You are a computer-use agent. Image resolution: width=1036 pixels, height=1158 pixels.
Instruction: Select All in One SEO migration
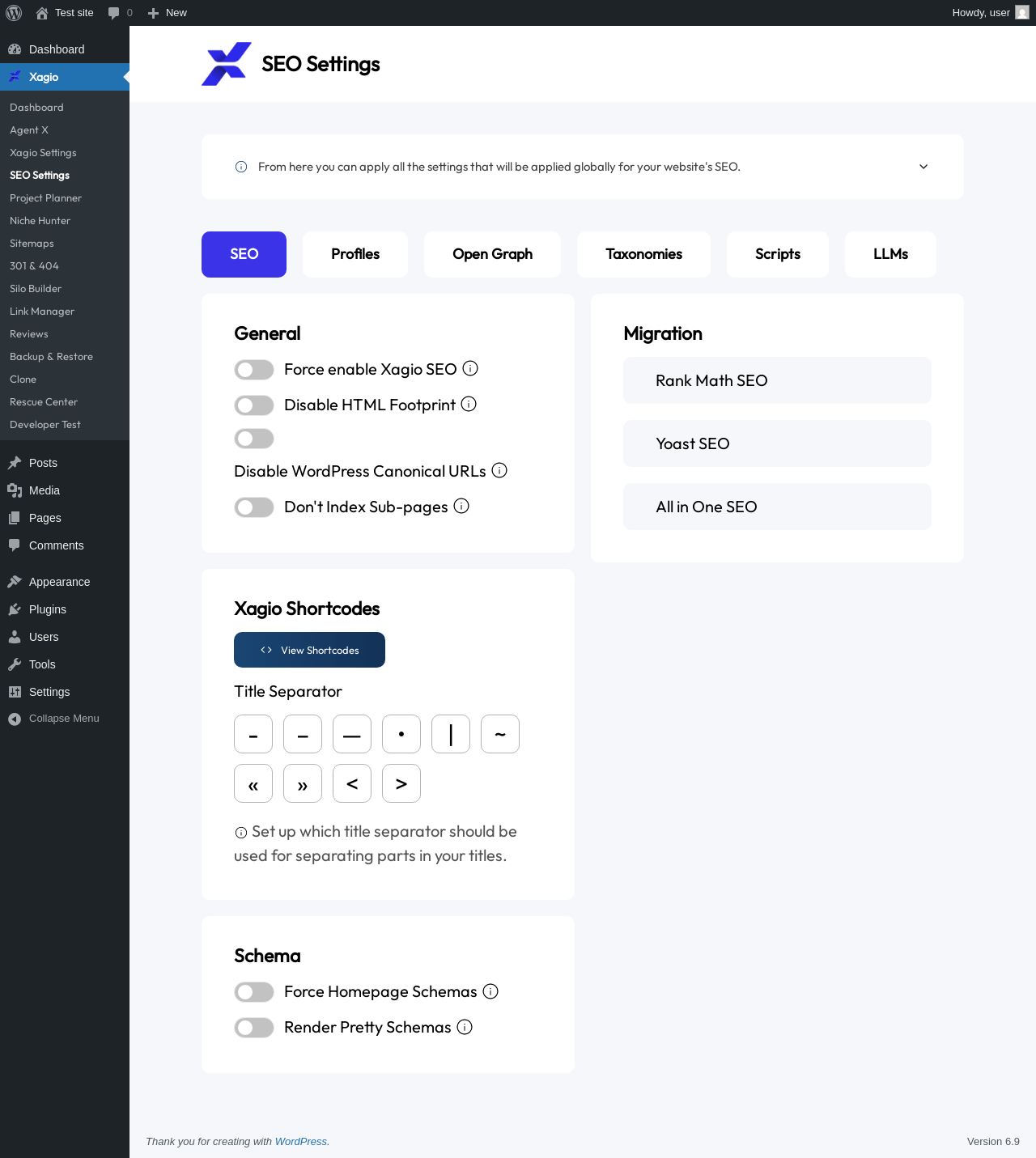click(777, 507)
